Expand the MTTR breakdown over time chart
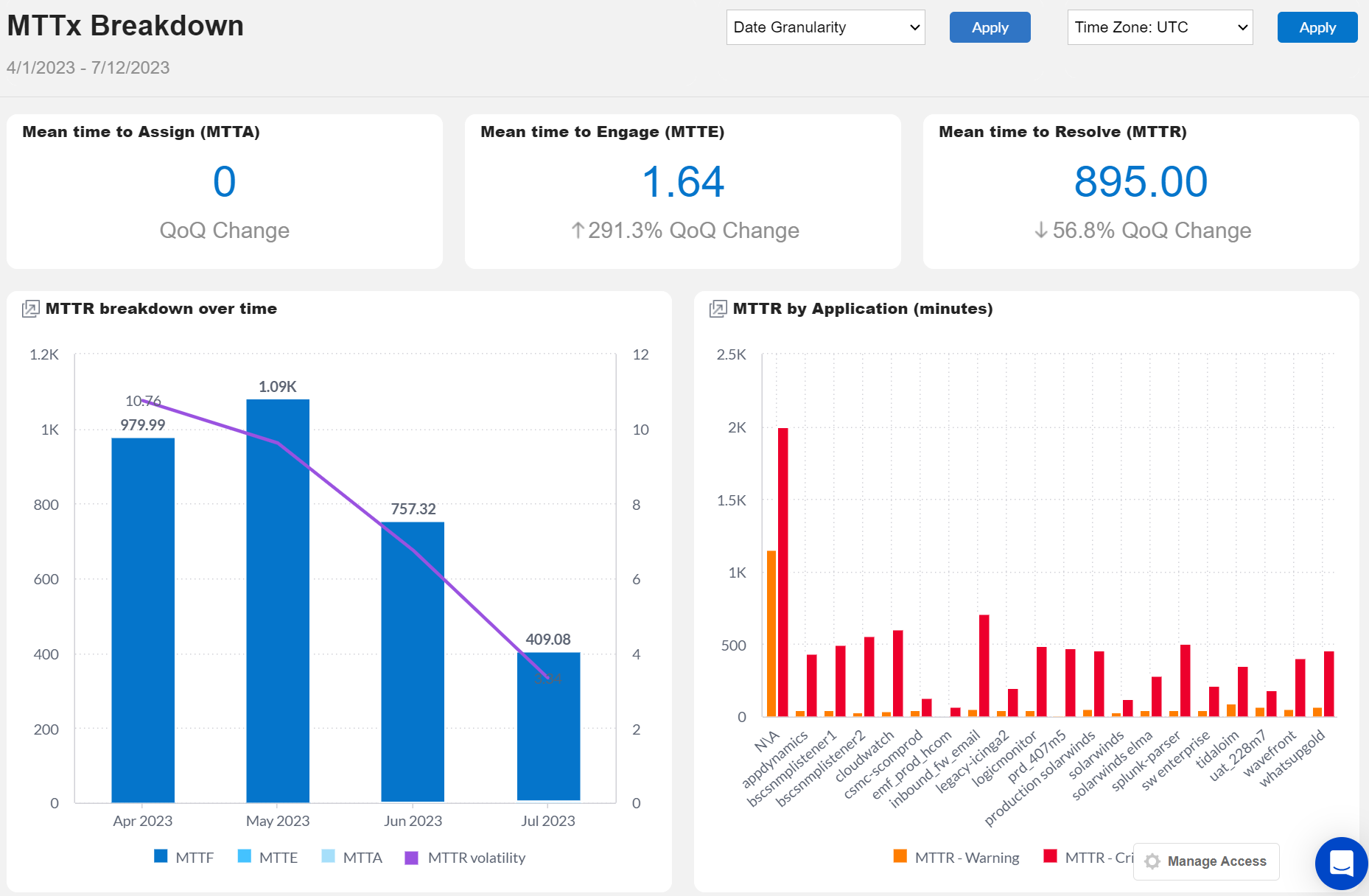 tap(30, 309)
